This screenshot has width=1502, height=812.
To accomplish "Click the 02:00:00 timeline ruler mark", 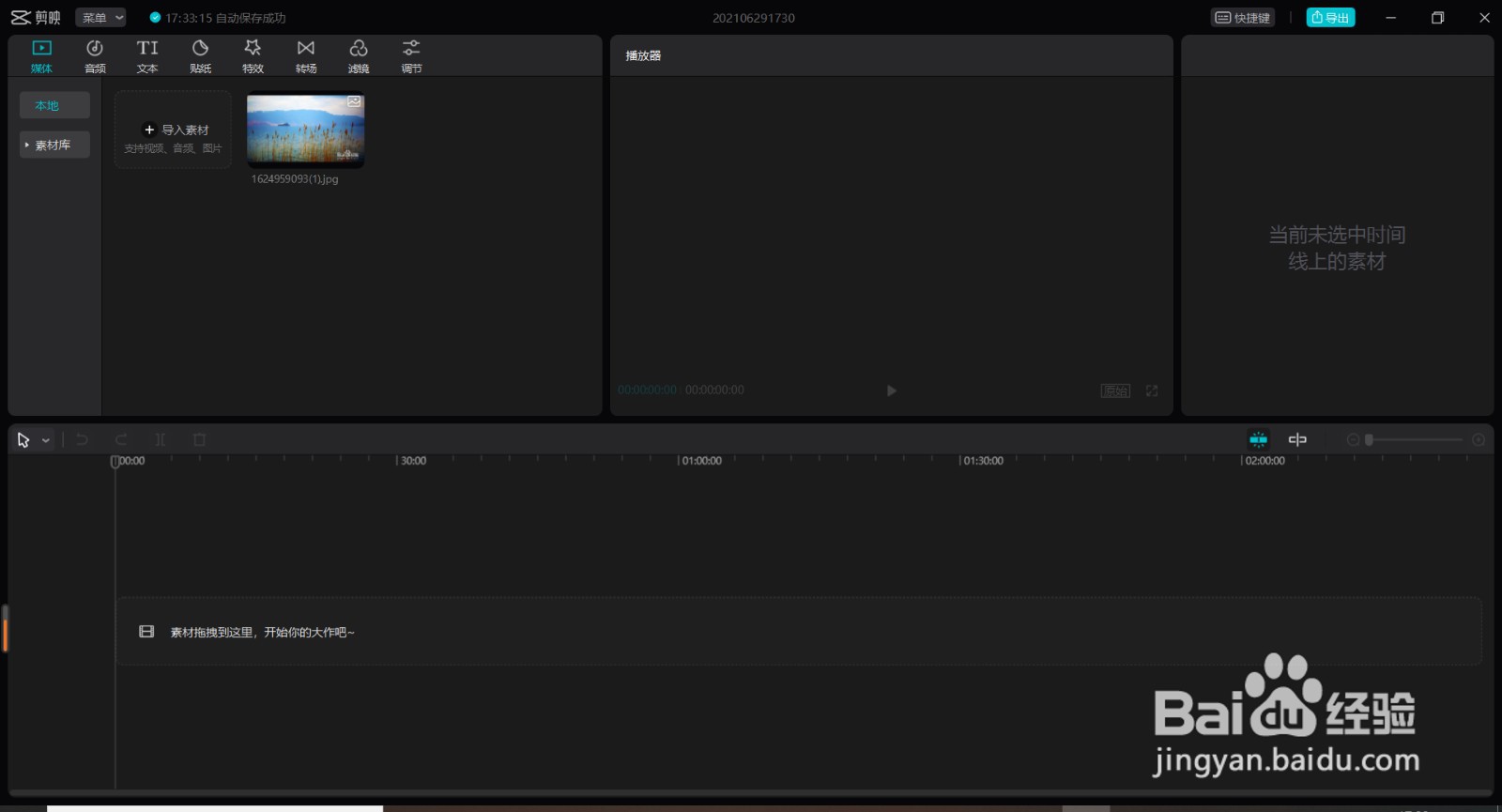I will (x=1264, y=461).
